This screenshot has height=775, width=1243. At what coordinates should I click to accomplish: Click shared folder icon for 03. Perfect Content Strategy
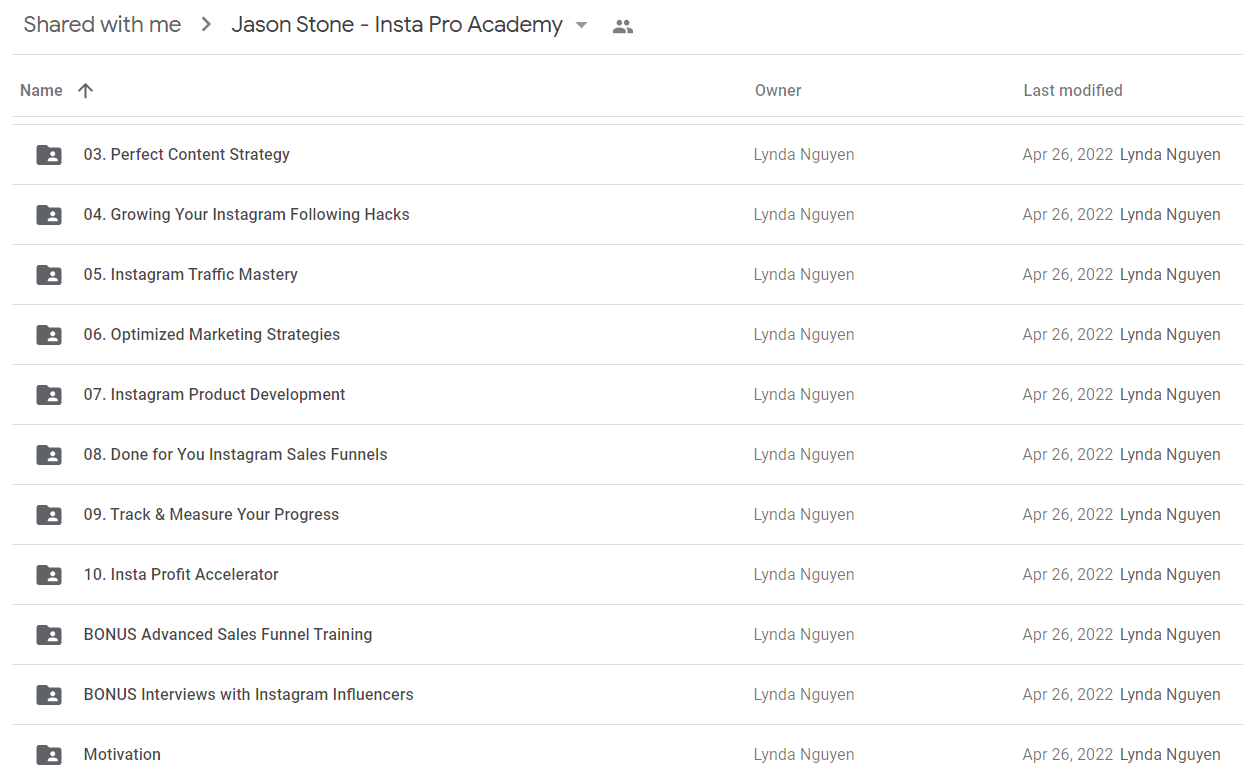coord(48,155)
